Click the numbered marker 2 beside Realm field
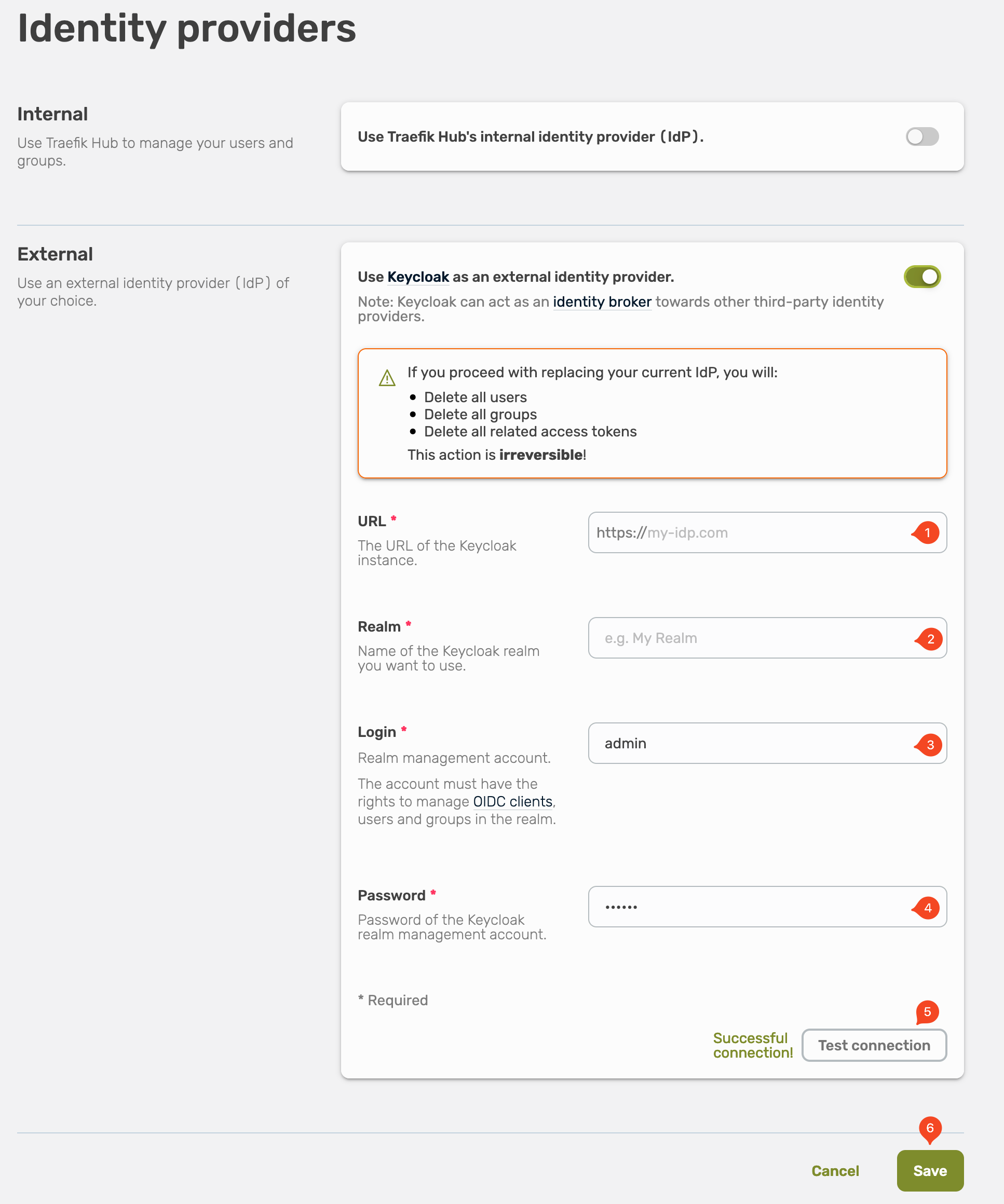 [931, 638]
